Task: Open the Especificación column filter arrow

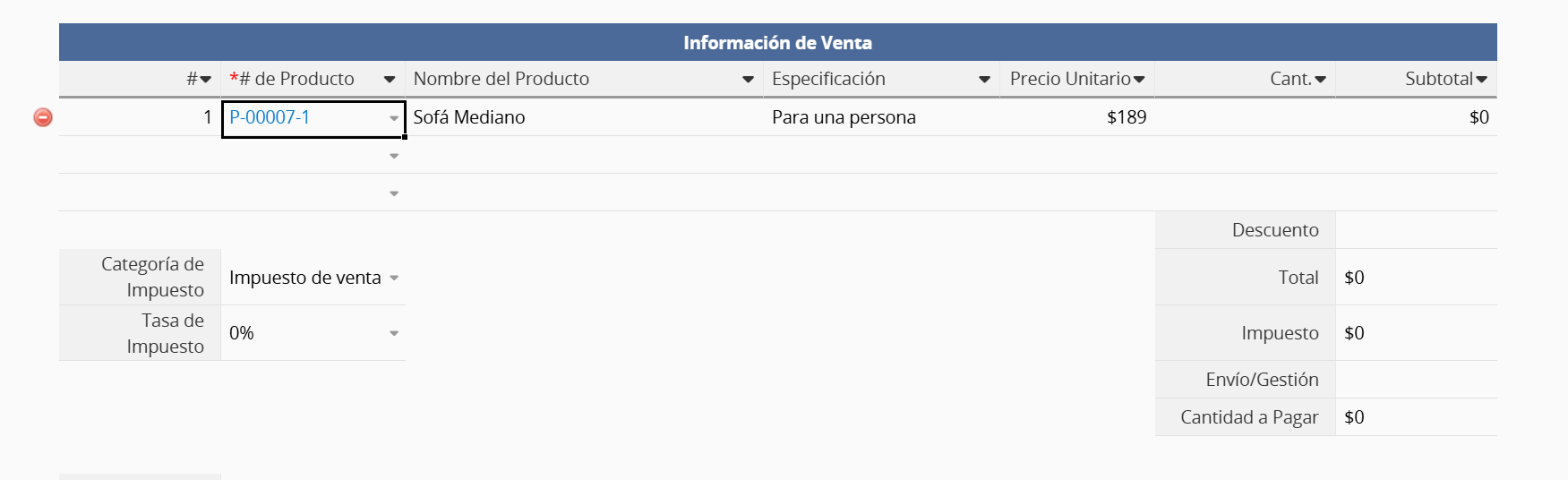Action: [984, 80]
